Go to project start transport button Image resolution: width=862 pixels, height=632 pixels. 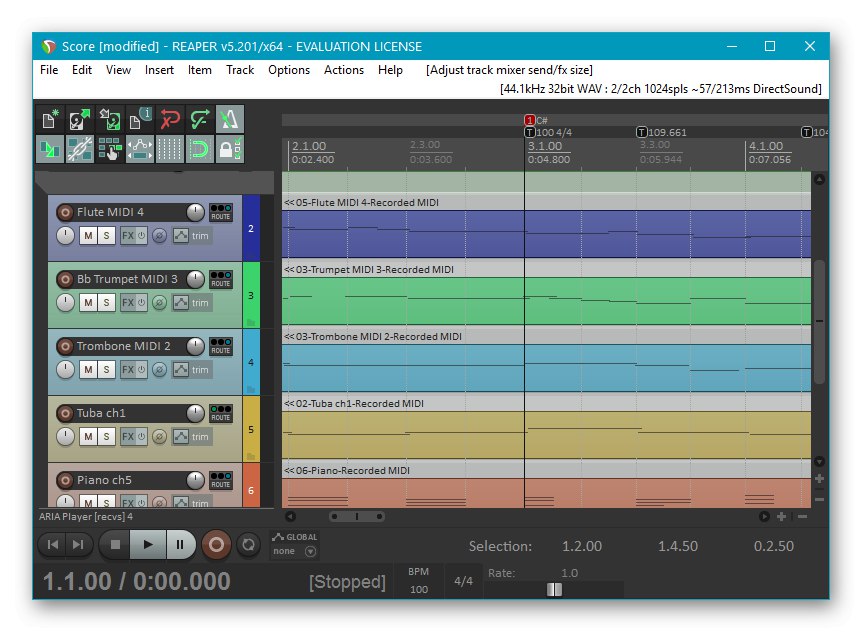tap(53, 545)
